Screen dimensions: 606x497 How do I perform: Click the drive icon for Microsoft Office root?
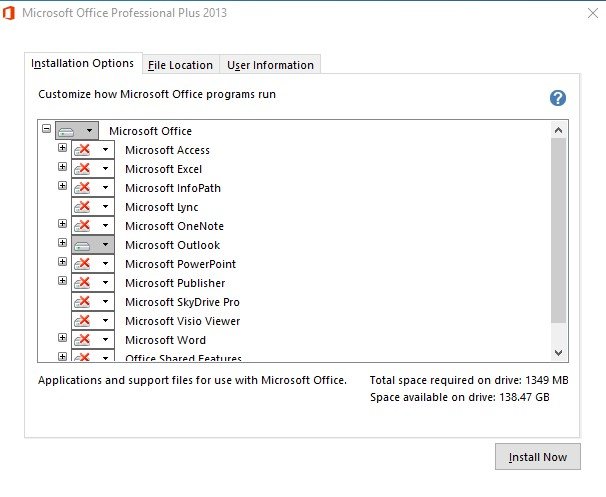pyautogui.click(x=66, y=131)
